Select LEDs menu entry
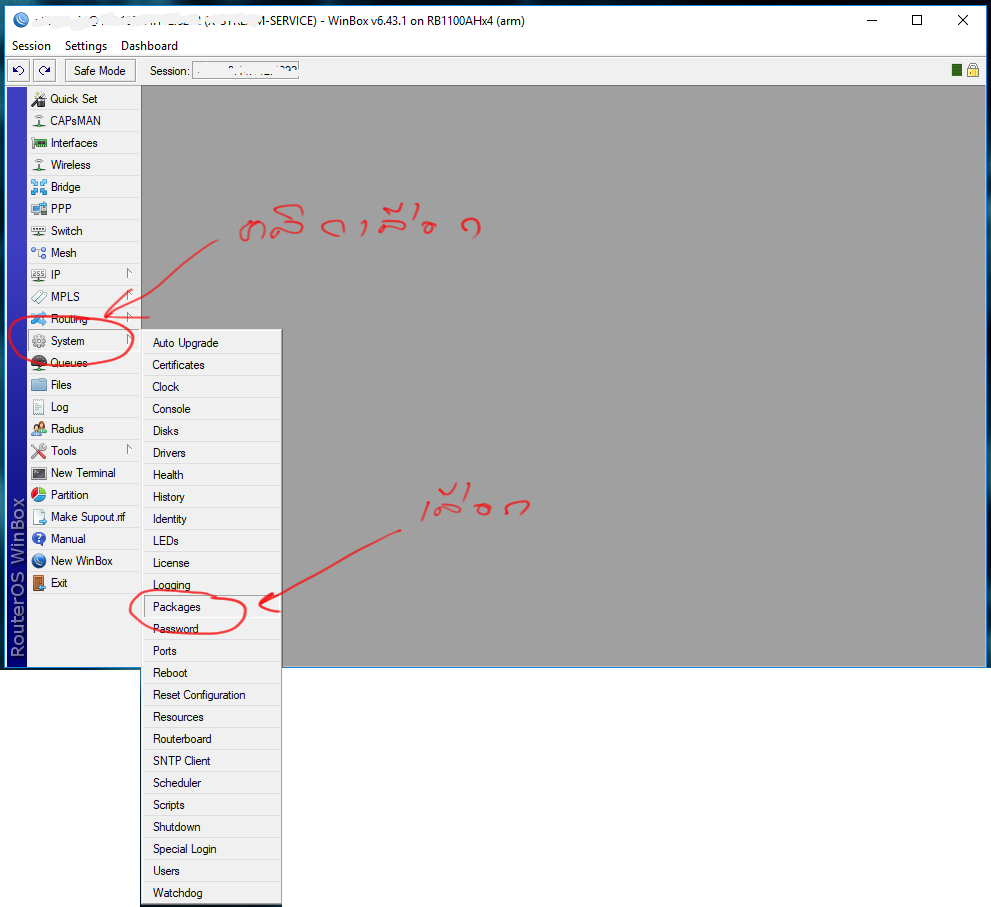 212,541
